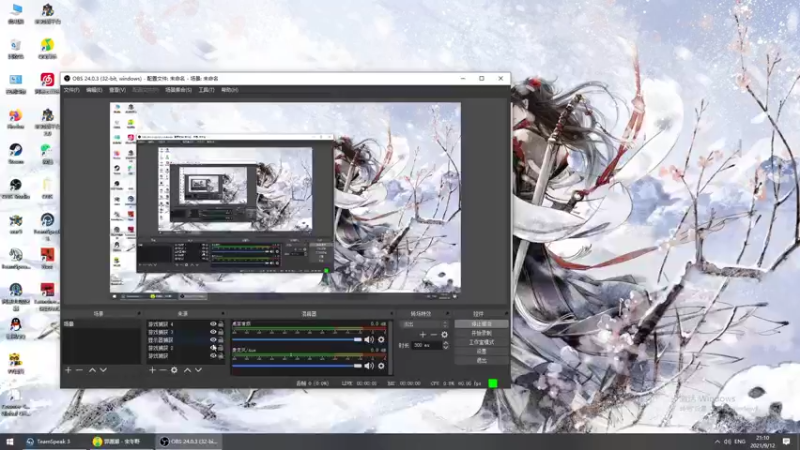Remove a transition with the minus icon

pos(434,335)
